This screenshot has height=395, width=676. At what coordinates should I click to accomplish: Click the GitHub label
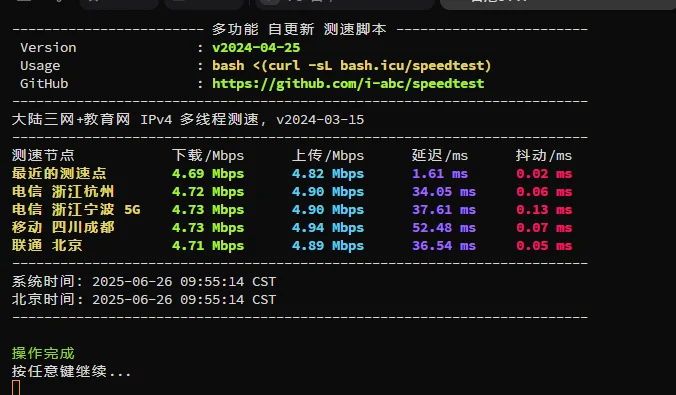pos(44,84)
